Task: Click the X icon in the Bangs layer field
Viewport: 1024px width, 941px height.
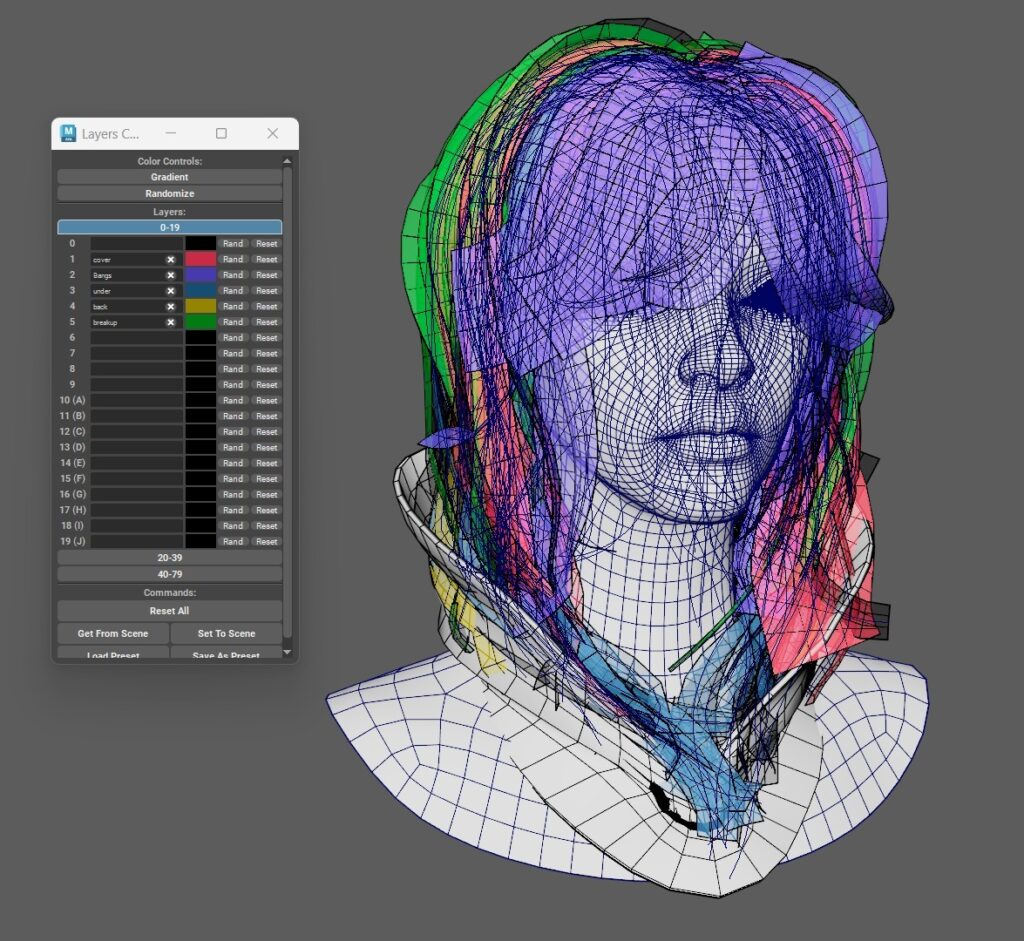Action: [170, 275]
